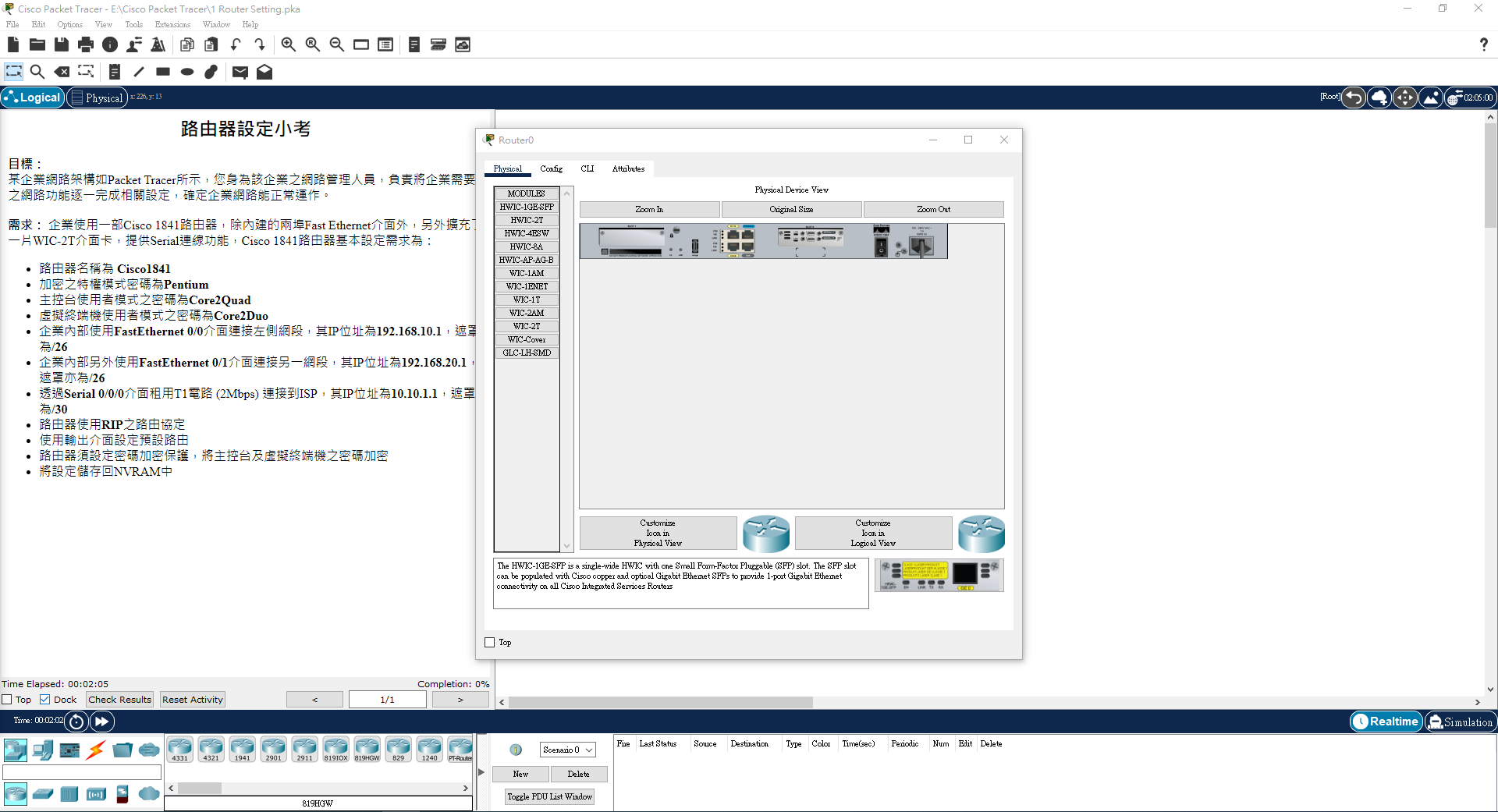Viewport: 1498px width, 812px height.
Task: Click Toggle PDU List Window button
Action: (x=549, y=796)
